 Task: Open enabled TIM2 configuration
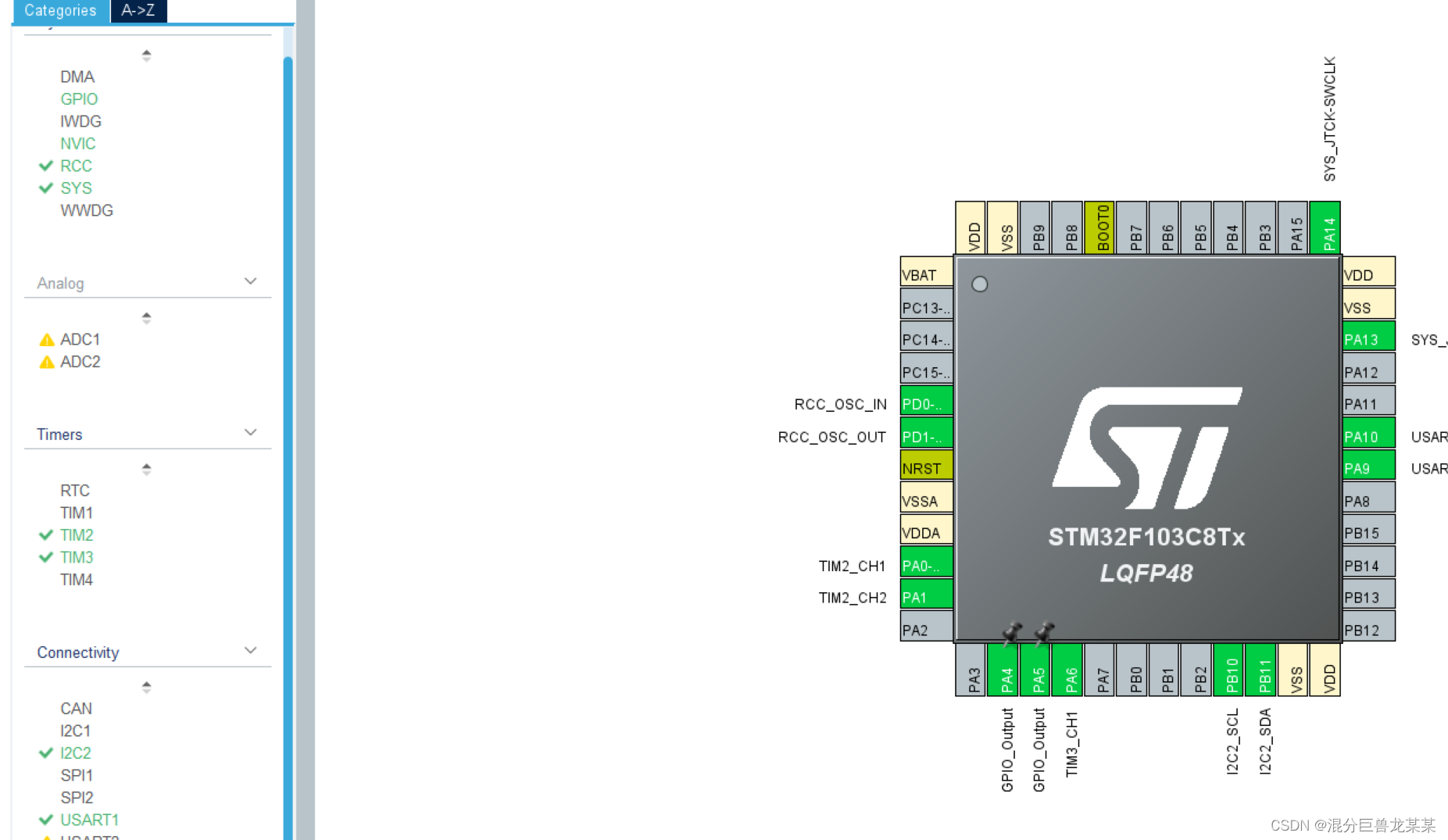77,535
